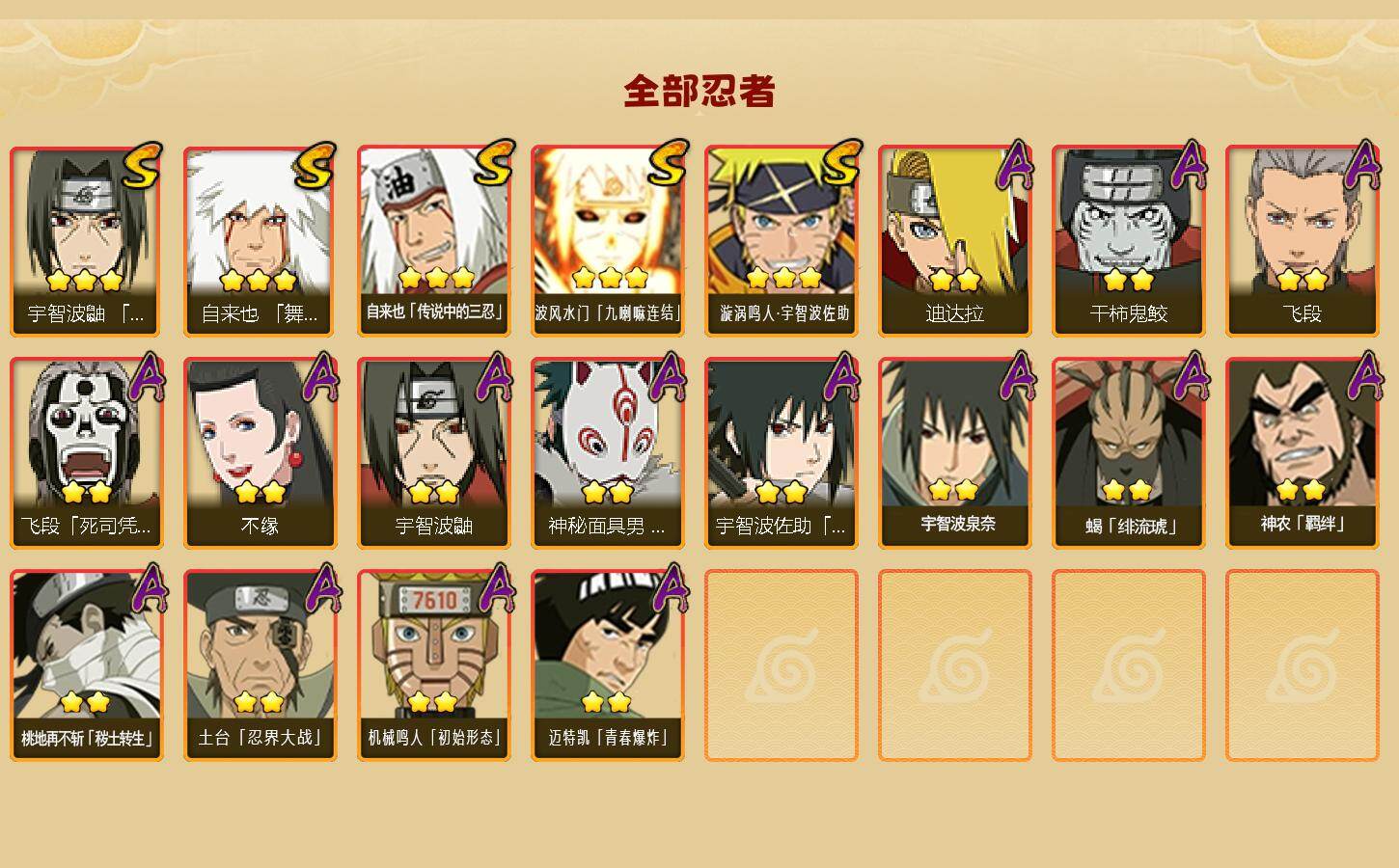Screen dimensions: 1399x868
Task: Click the last empty ninja slot
Action: pos(1302,665)
